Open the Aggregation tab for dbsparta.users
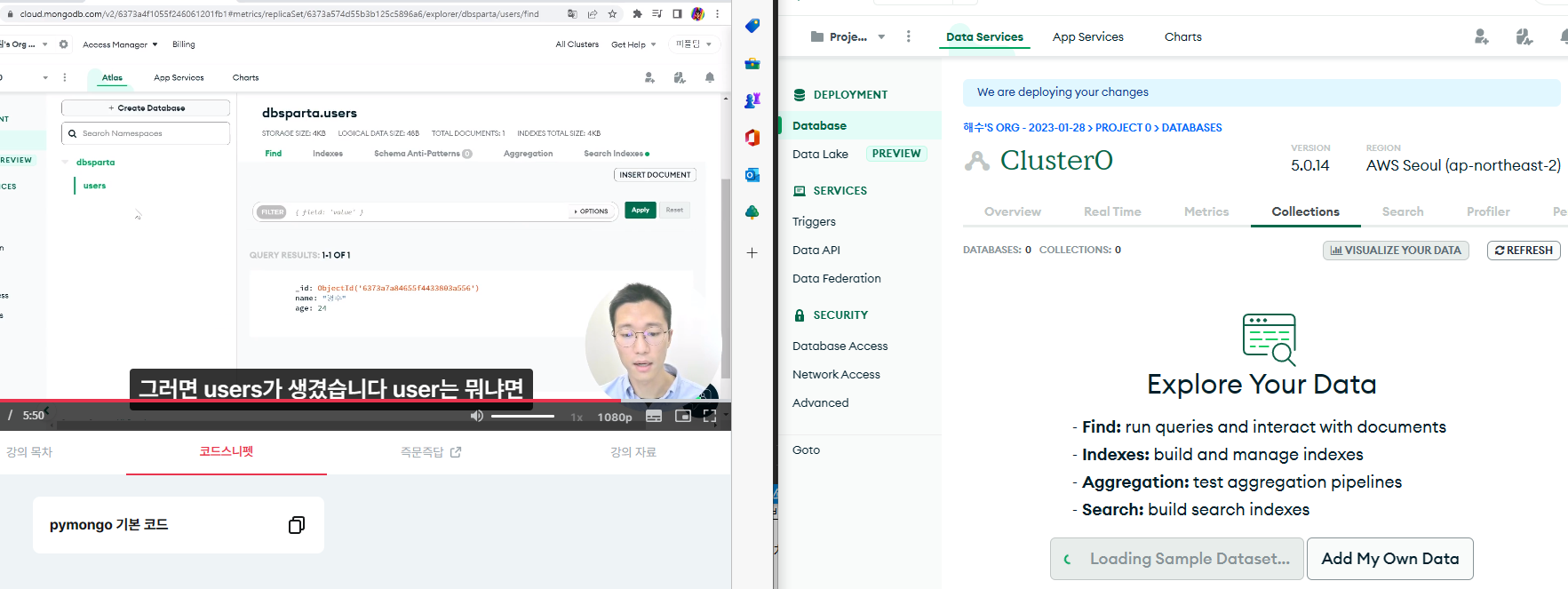1568x589 pixels. 528,154
